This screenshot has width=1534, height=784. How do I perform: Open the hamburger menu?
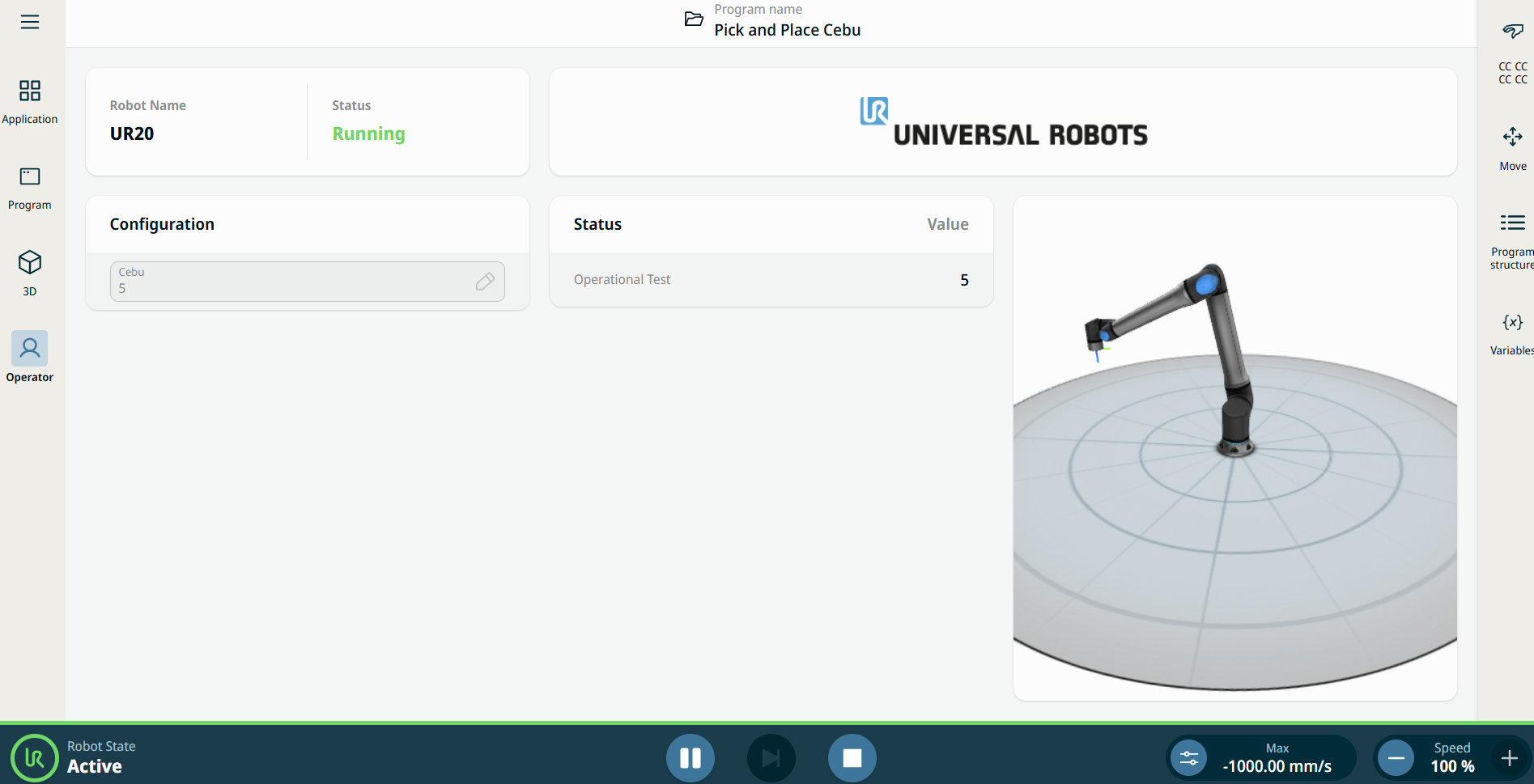point(30,22)
